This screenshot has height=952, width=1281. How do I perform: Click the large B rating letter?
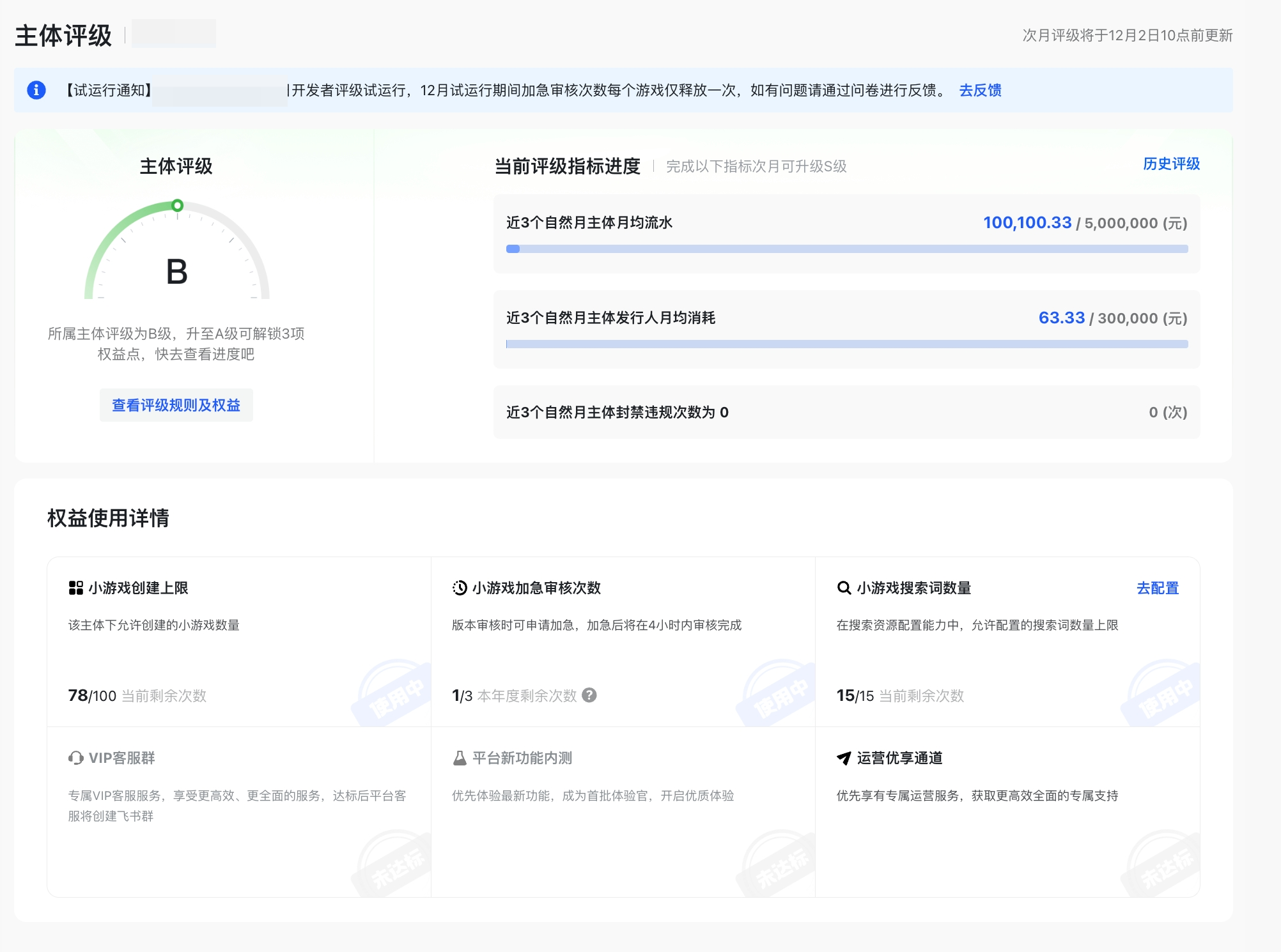point(177,272)
